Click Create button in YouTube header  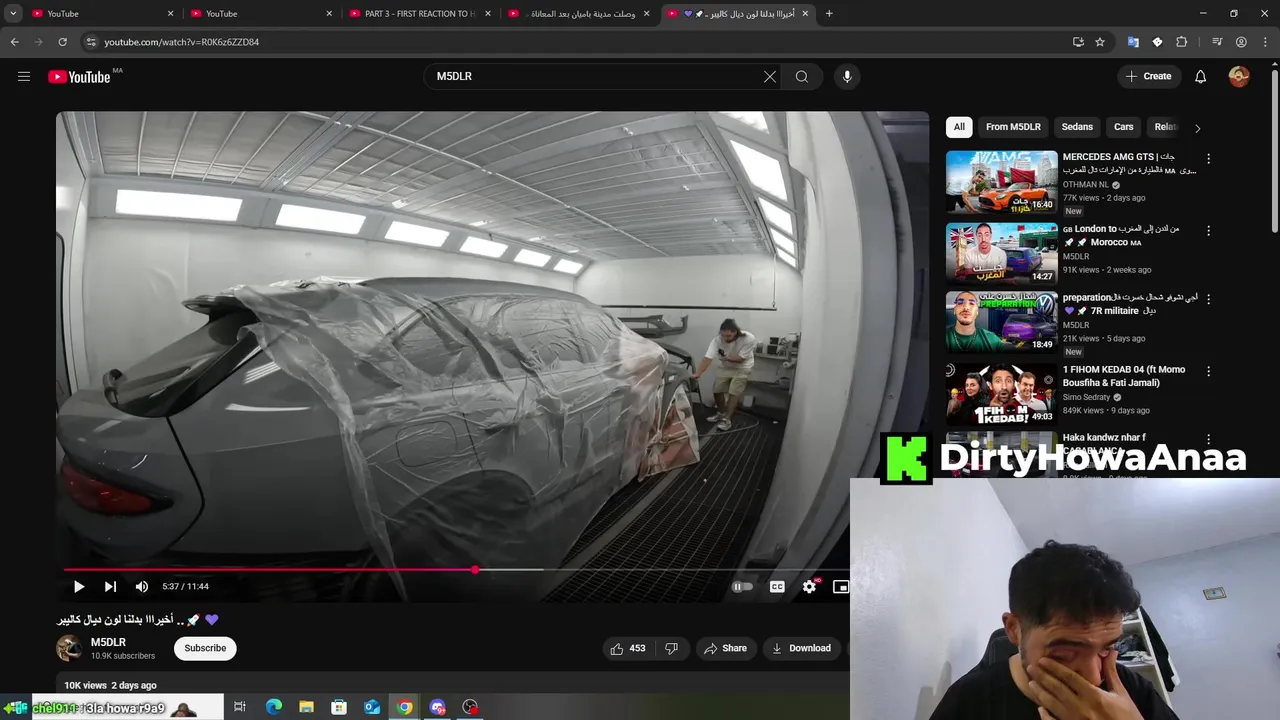click(x=1149, y=76)
